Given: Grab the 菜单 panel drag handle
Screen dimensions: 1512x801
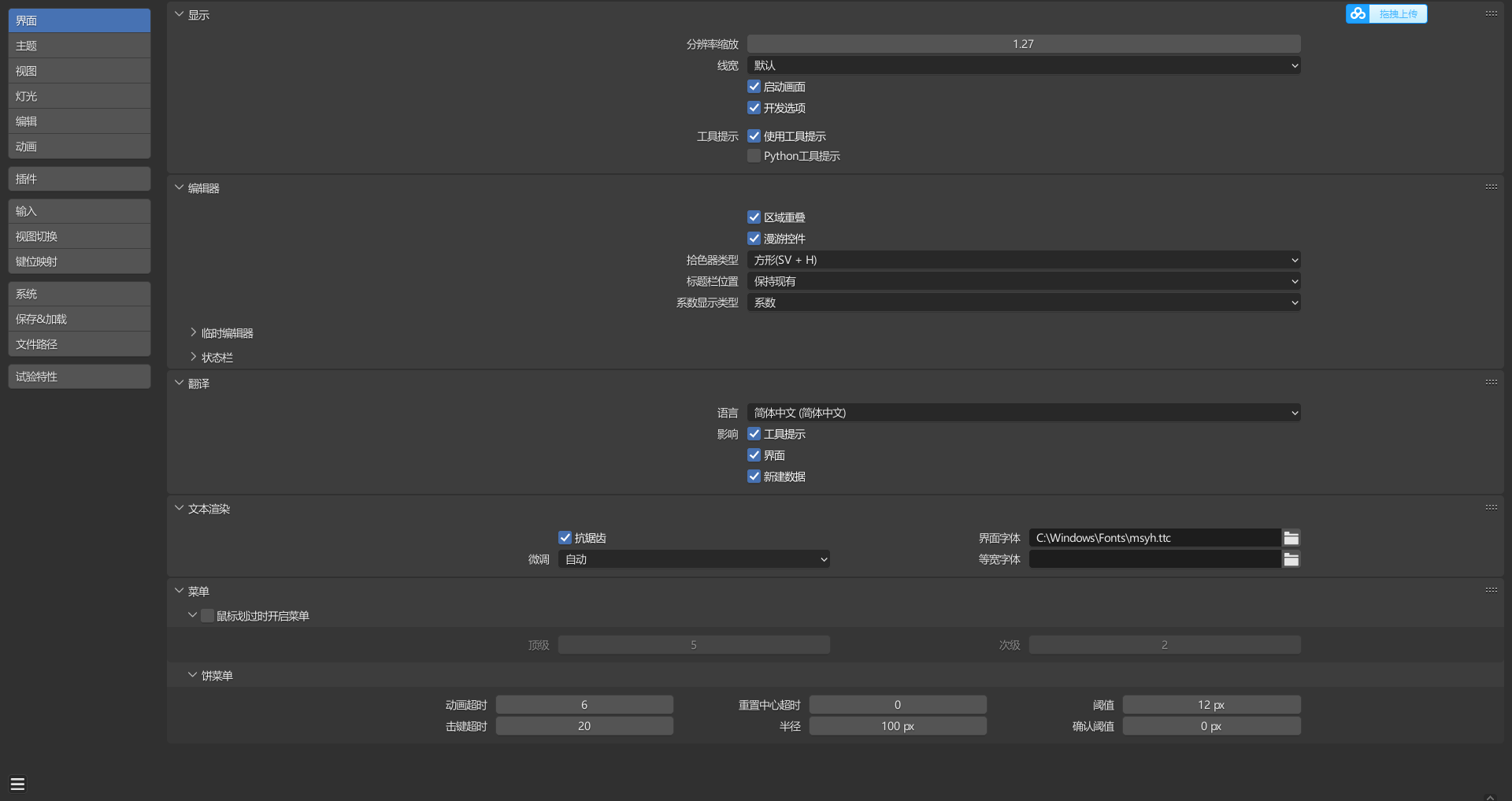Looking at the screenshot, I should point(1492,590).
